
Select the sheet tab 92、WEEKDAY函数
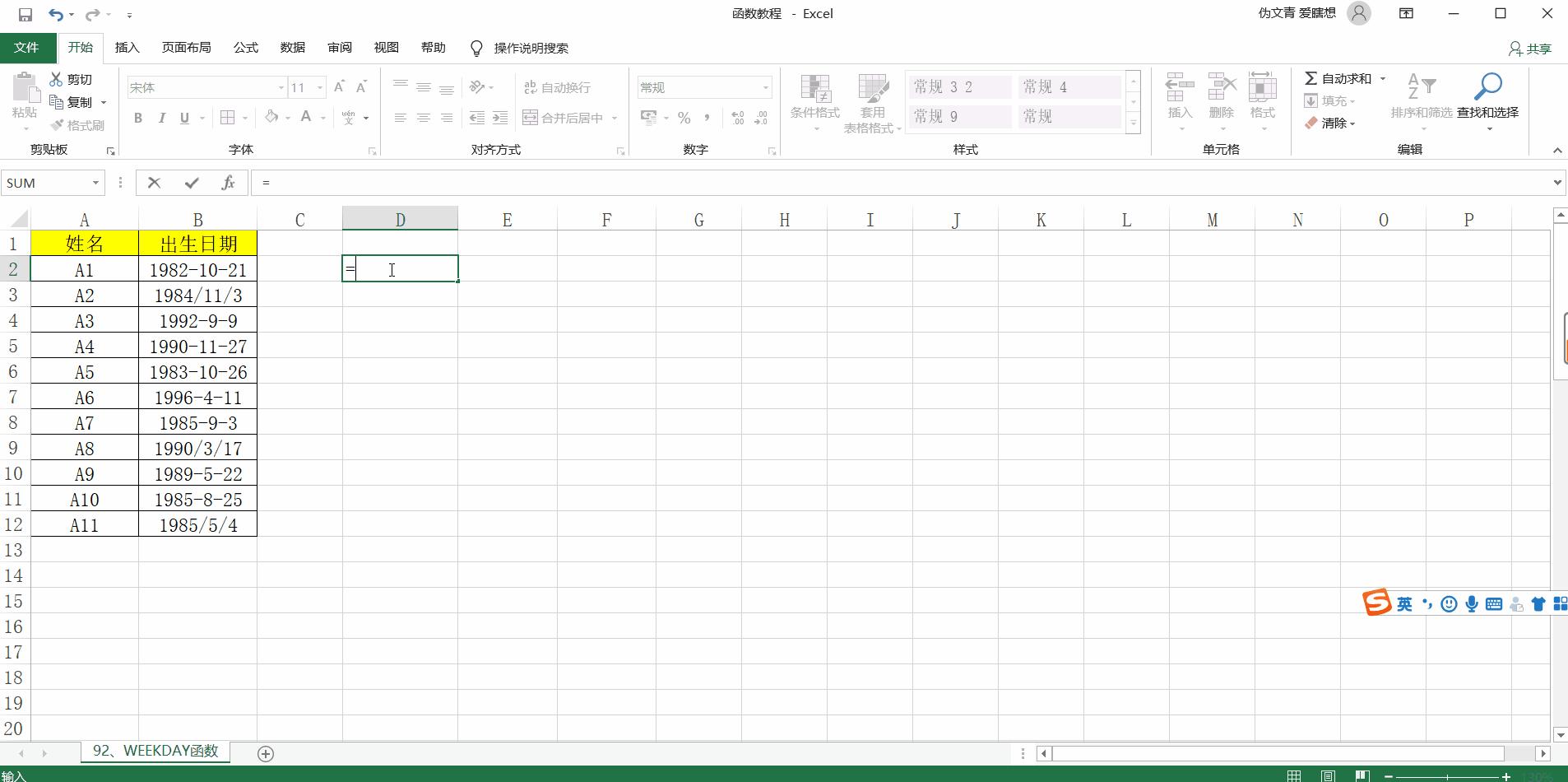click(155, 751)
